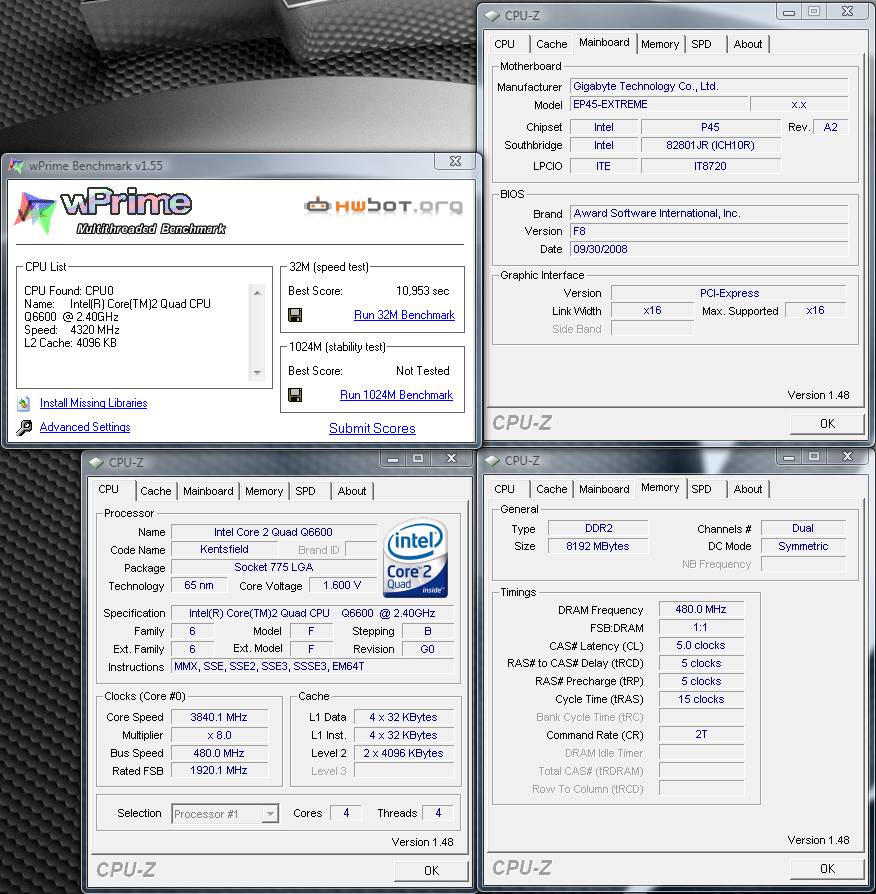Minimize the CPU-Z Mainboard window
This screenshot has width=876, height=894.
click(x=789, y=11)
